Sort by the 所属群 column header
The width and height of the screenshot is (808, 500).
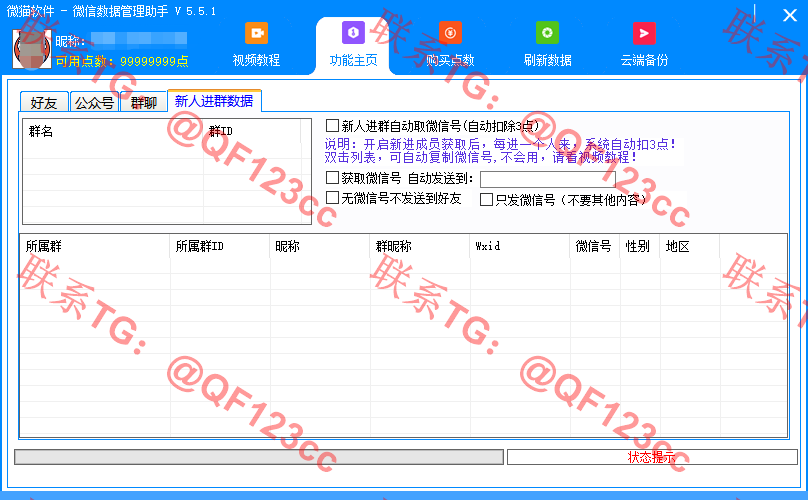pyautogui.click(x=95, y=246)
